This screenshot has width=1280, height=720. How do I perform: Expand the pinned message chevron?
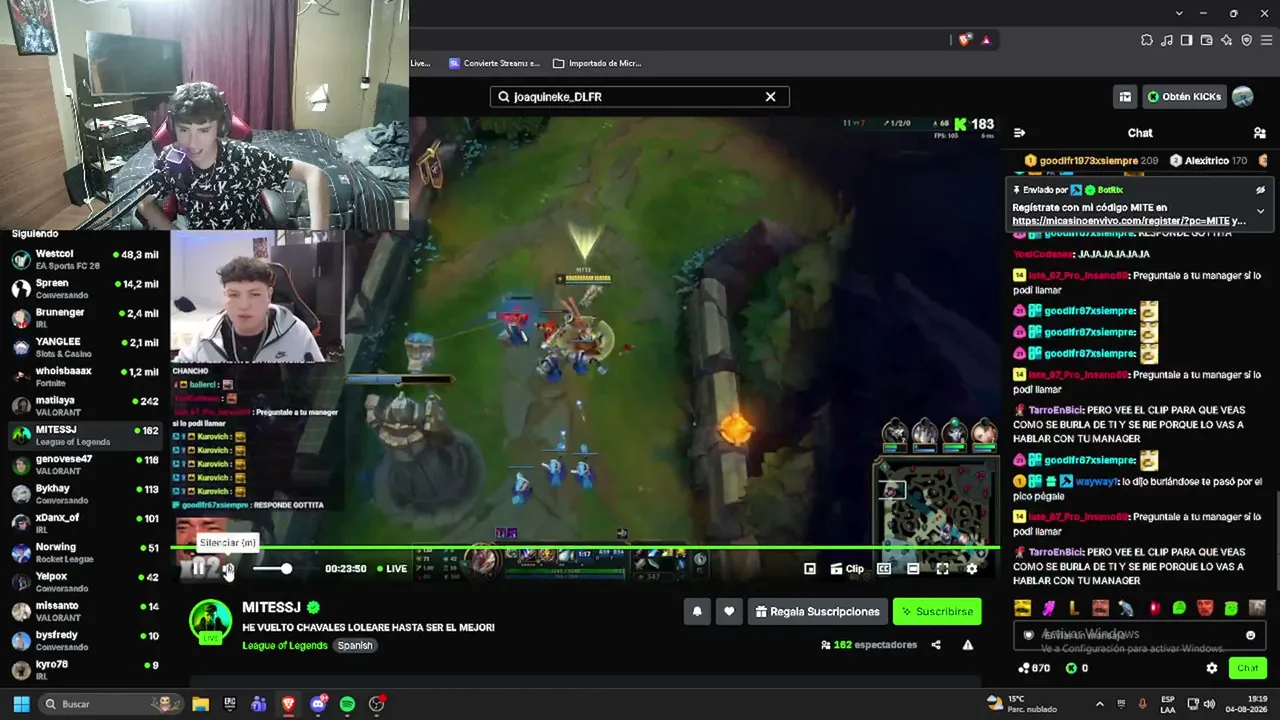[1260, 212]
